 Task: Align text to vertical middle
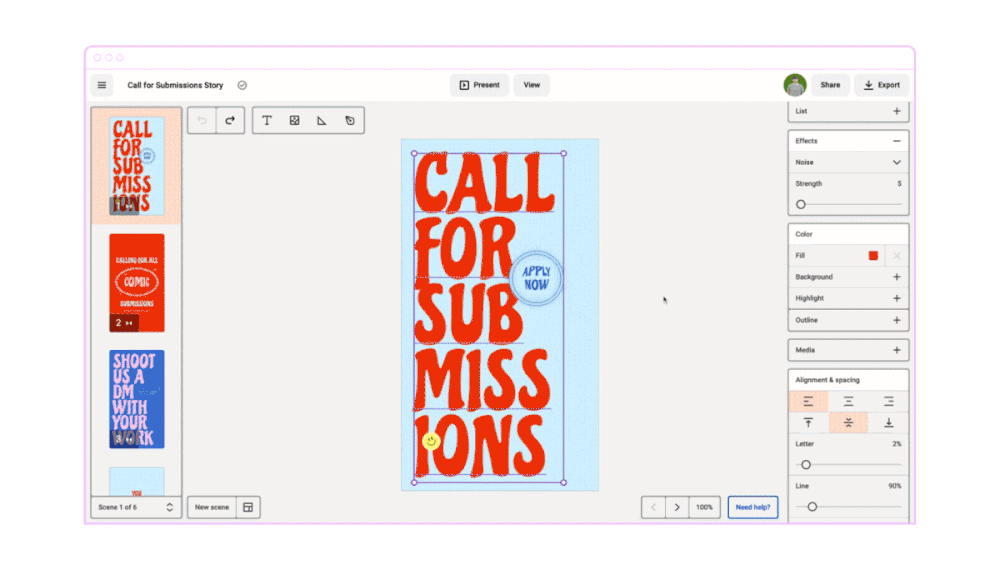[x=848, y=423]
